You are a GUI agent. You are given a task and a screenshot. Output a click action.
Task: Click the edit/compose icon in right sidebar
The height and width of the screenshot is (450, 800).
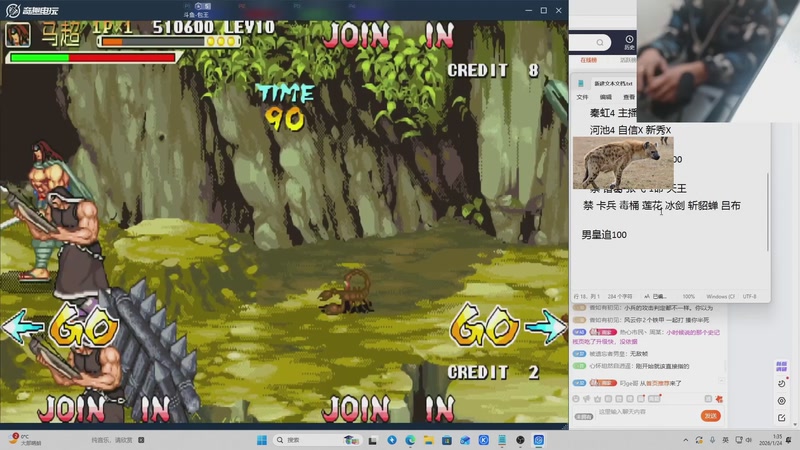pyautogui.click(x=782, y=418)
